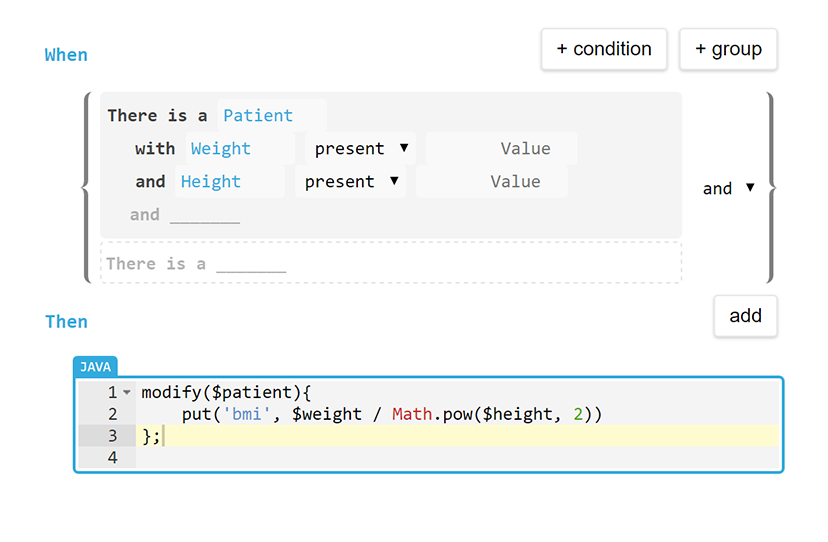Image resolution: width=828 pixels, height=542 pixels.
Task: Click the Math.pow expression in the code
Action: tap(430, 414)
